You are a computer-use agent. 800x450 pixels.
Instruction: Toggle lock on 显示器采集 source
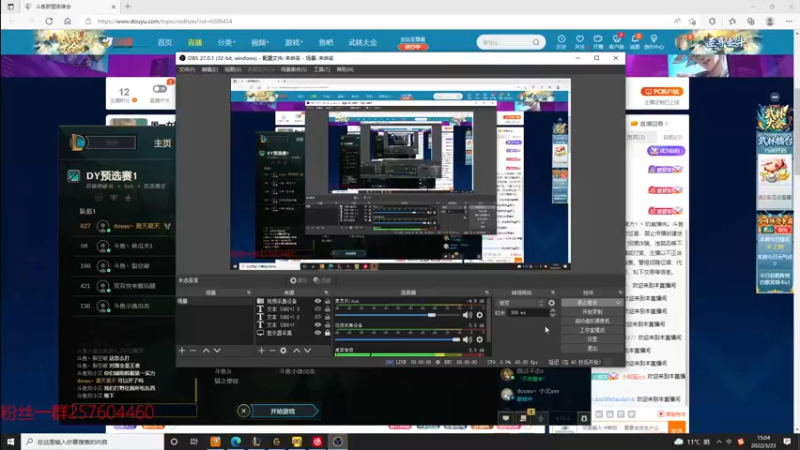pyautogui.click(x=328, y=333)
